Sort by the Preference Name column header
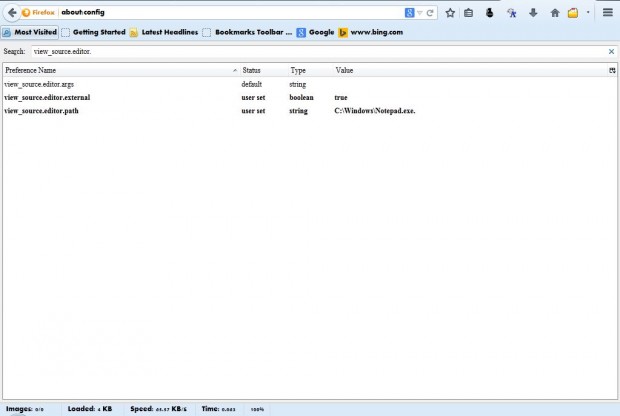The width and height of the screenshot is (620, 416). point(121,70)
